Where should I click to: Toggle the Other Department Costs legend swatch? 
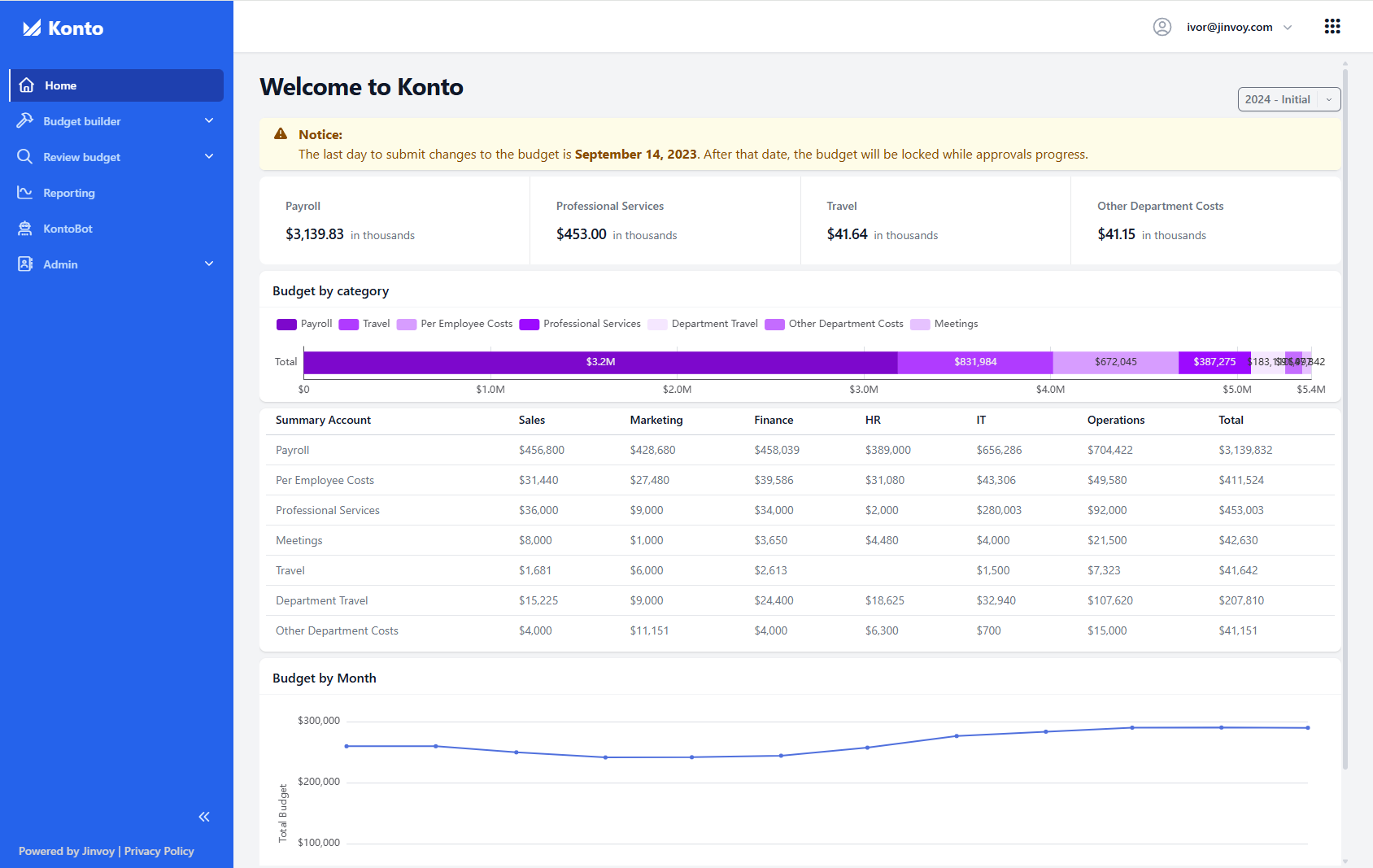[774, 324]
